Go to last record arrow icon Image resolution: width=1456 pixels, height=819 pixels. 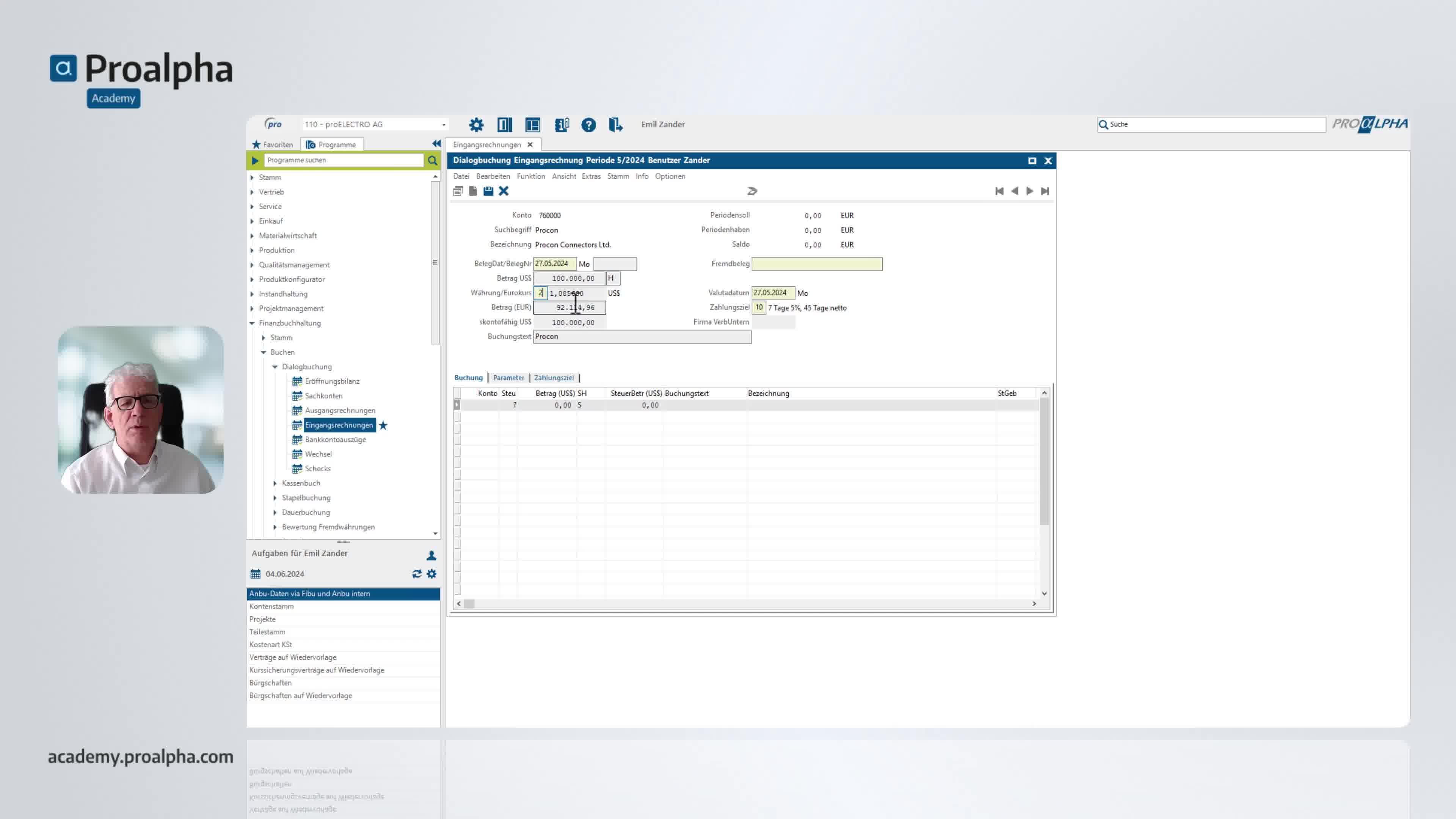pos(1045,191)
